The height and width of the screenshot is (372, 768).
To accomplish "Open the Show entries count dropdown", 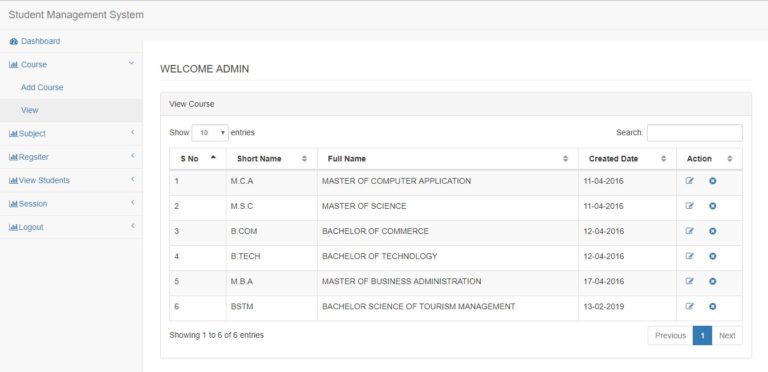I will point(210,133).
